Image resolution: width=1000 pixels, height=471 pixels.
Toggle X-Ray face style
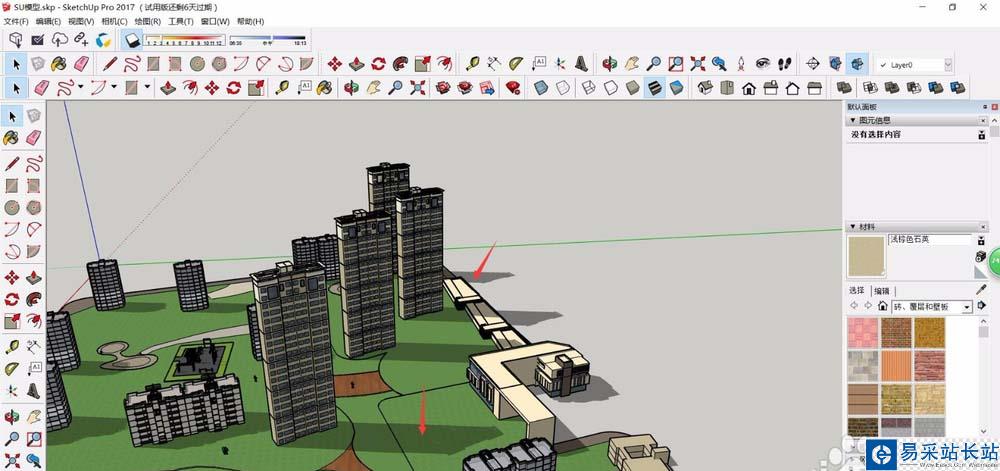click(x=541, y=87)
